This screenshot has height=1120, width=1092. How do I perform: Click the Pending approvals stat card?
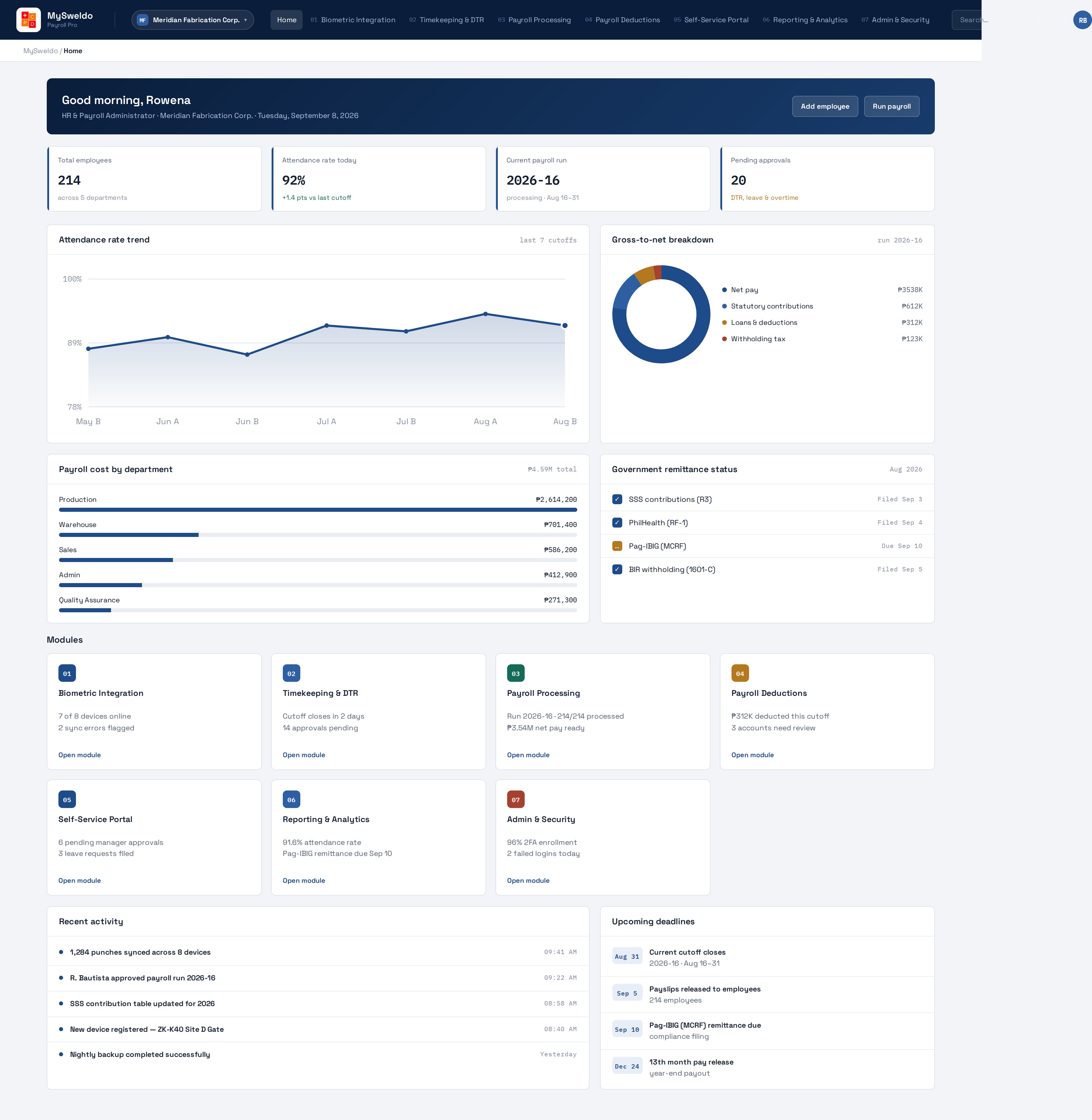point(827,179)
